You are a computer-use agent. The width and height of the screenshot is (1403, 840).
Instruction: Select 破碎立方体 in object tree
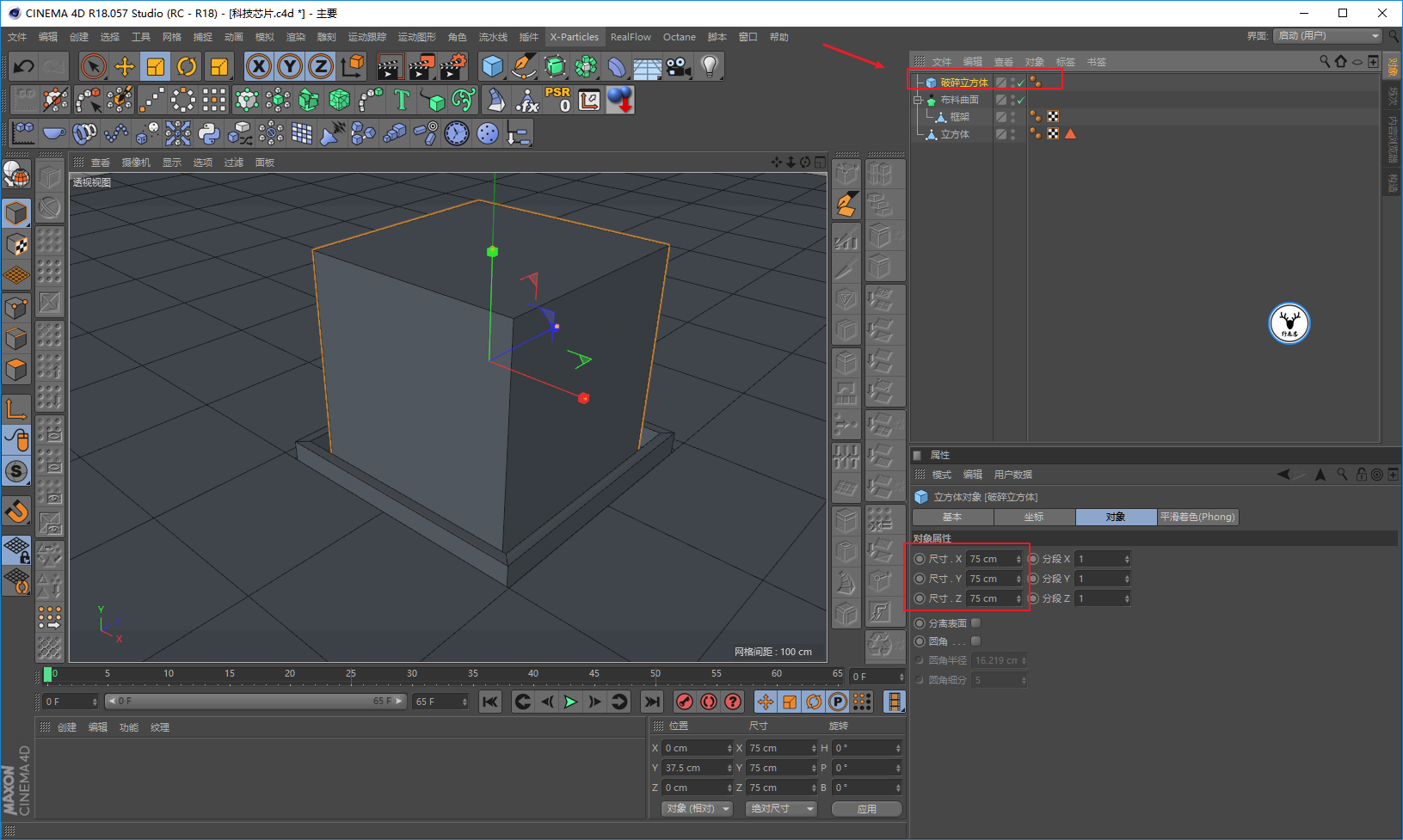(964, 83)
